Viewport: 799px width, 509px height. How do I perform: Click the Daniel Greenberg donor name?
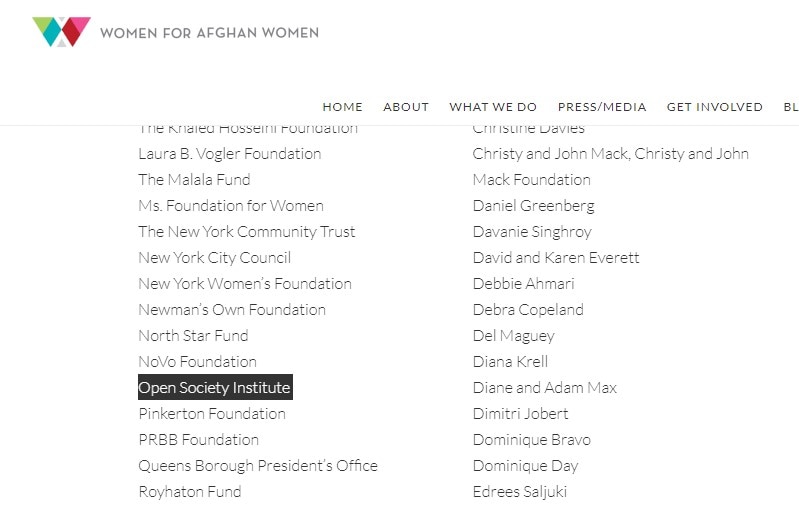[534, 206]
